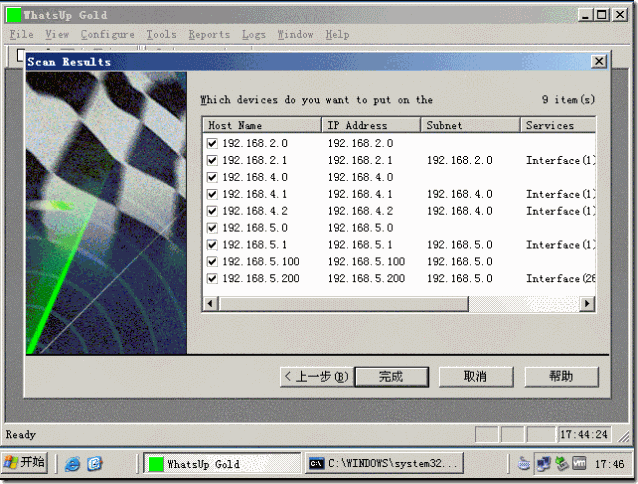Click the WhatsUp Gold title bar icon
The height and width of the screenshot is (484, 638).
pos(14,15)
